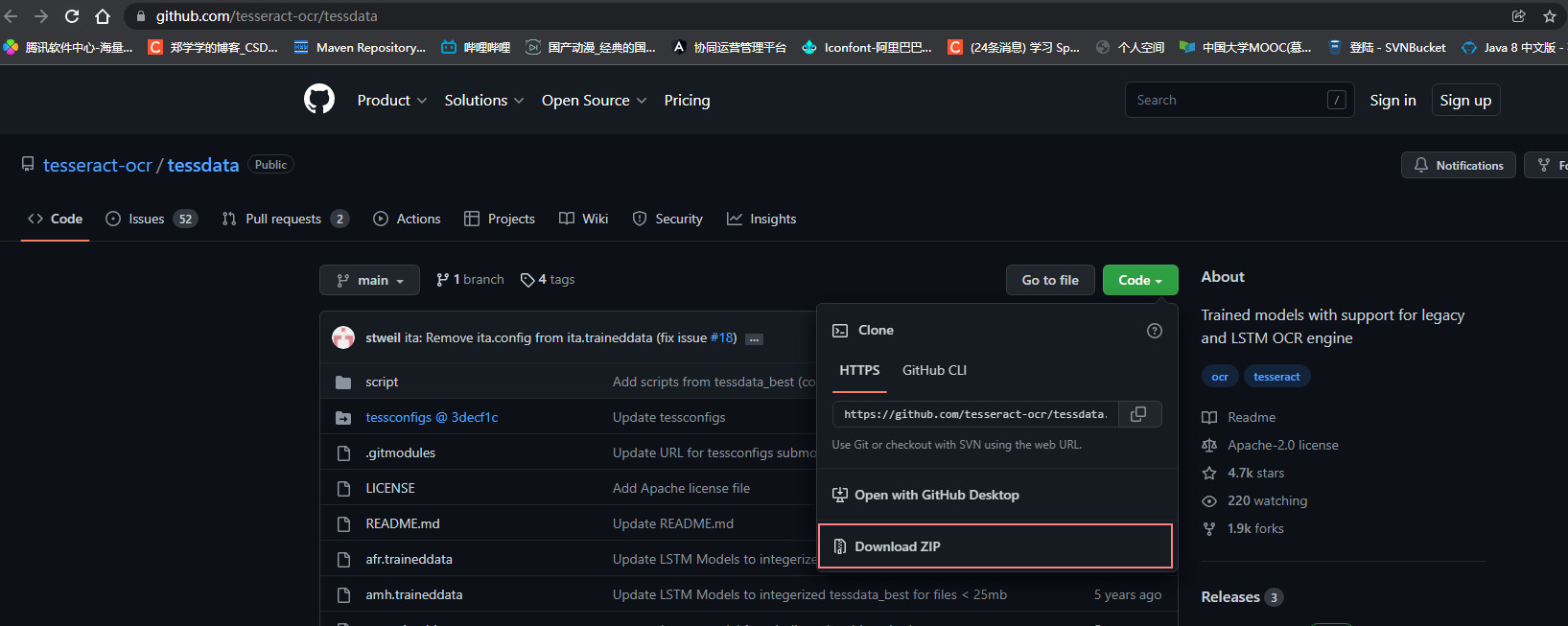Open the Projects tab
The height and width of the screenshot is (626, 1568).
[x=499, y=219]
